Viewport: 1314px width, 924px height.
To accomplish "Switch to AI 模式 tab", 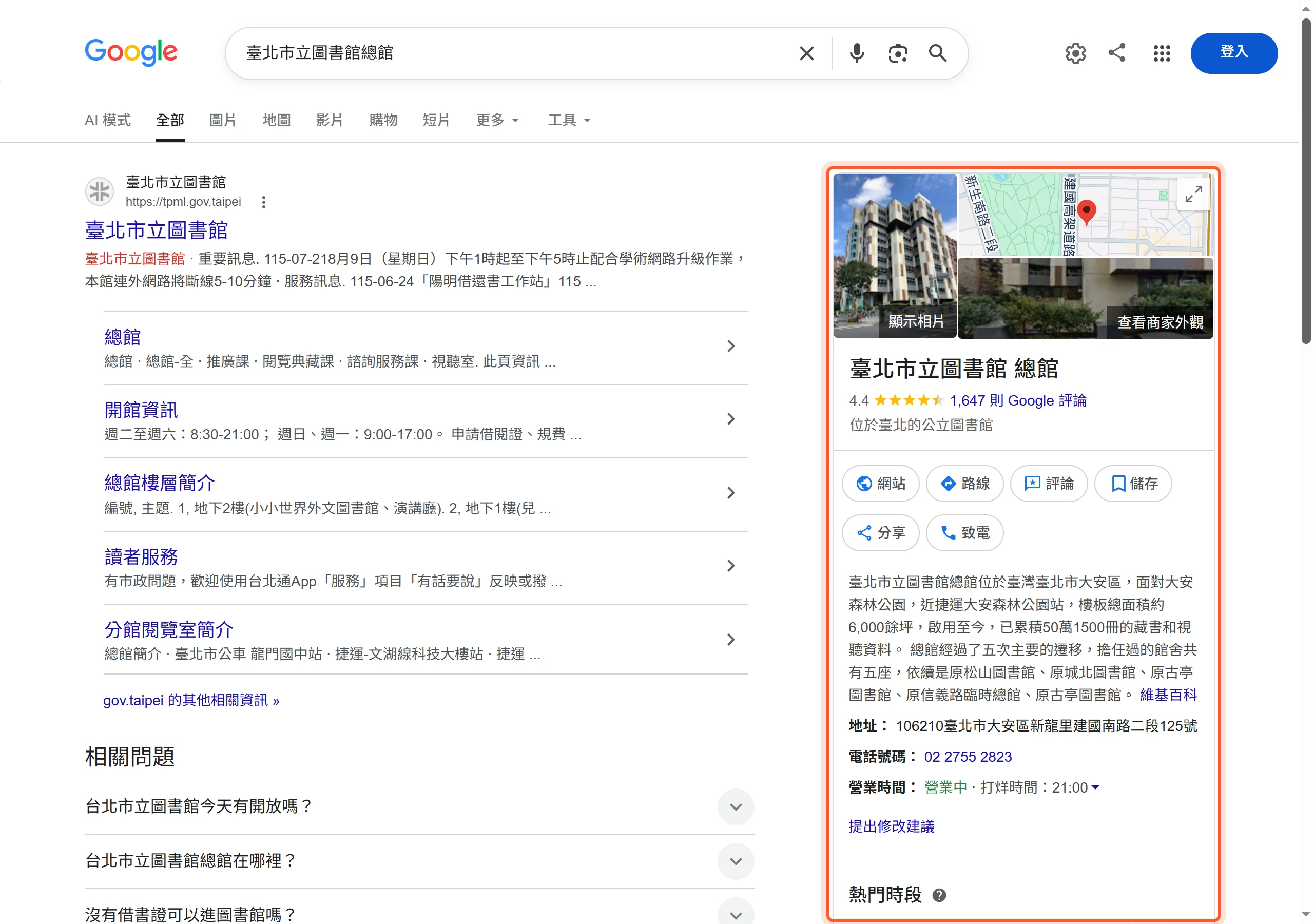I will coord(108,120).
